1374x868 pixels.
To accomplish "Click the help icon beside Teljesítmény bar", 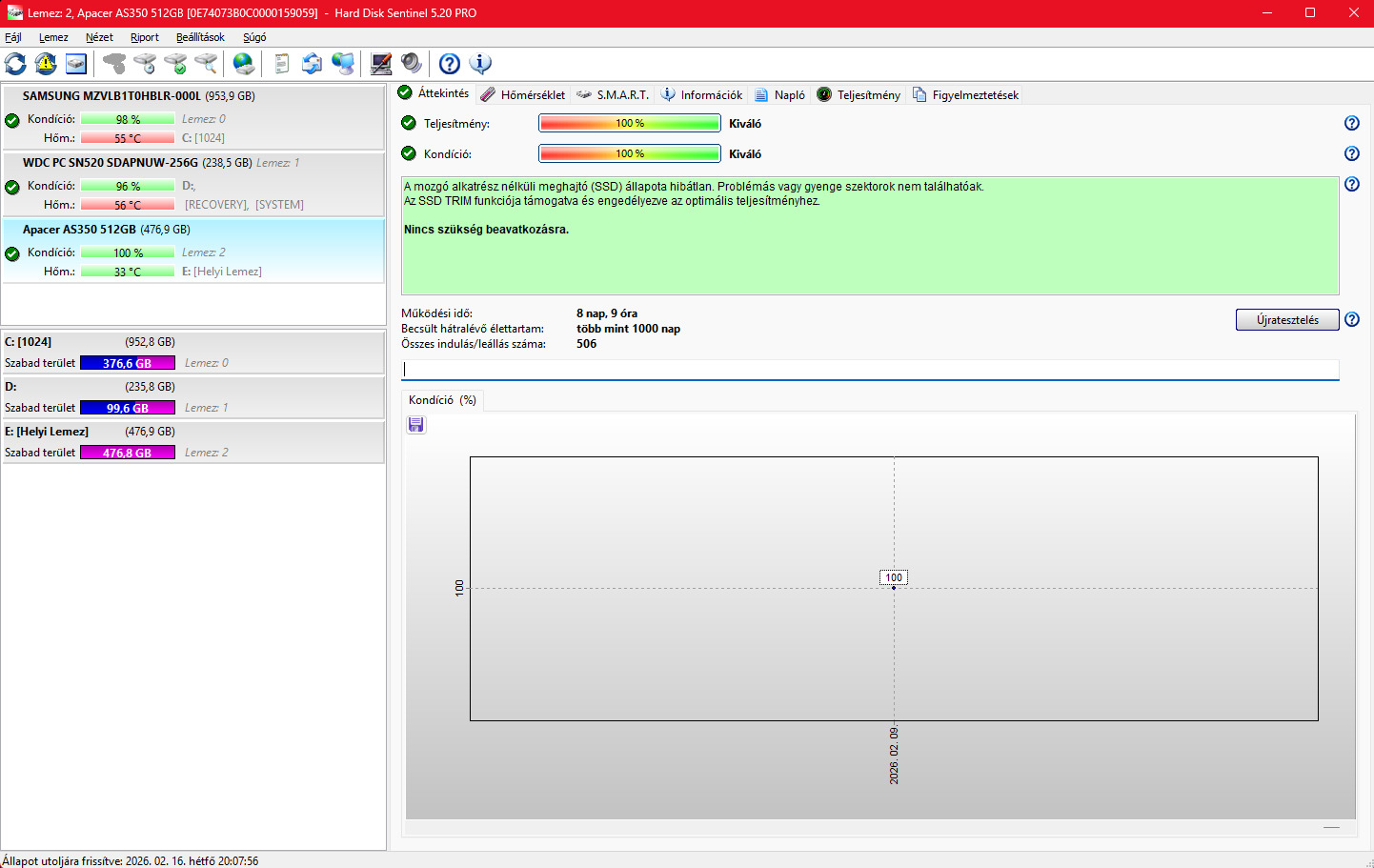I will pos(1352,123).
